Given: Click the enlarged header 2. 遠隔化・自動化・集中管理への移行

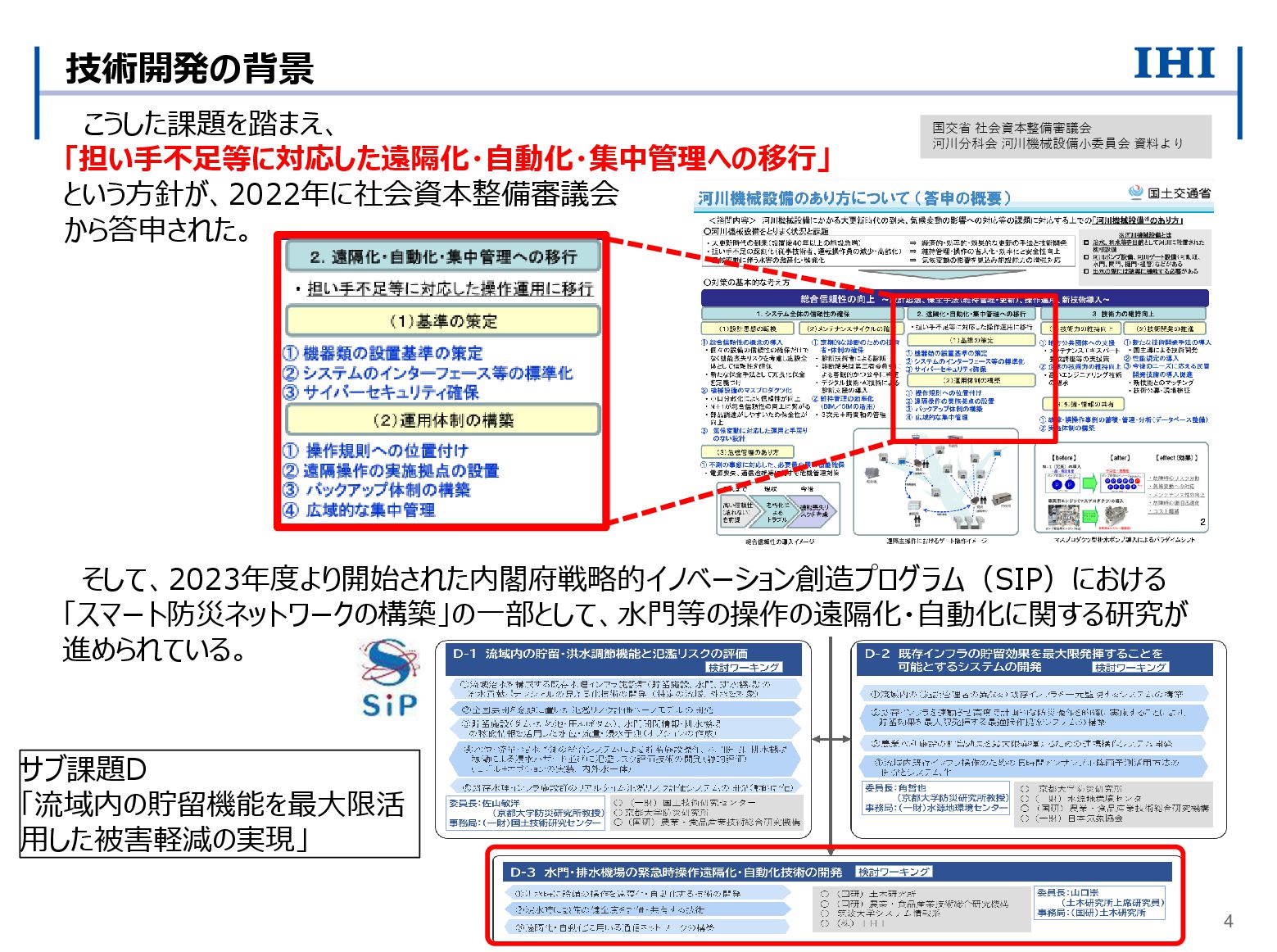Looking at the screenshot, I should tap(443, 256).
